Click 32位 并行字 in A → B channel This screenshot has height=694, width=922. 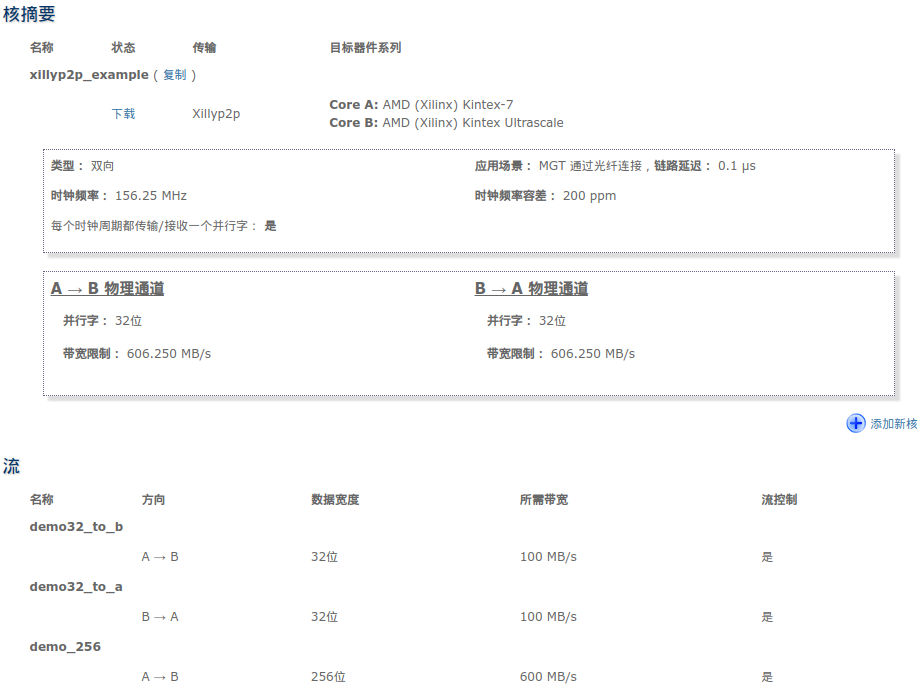(x=128, y=321)
